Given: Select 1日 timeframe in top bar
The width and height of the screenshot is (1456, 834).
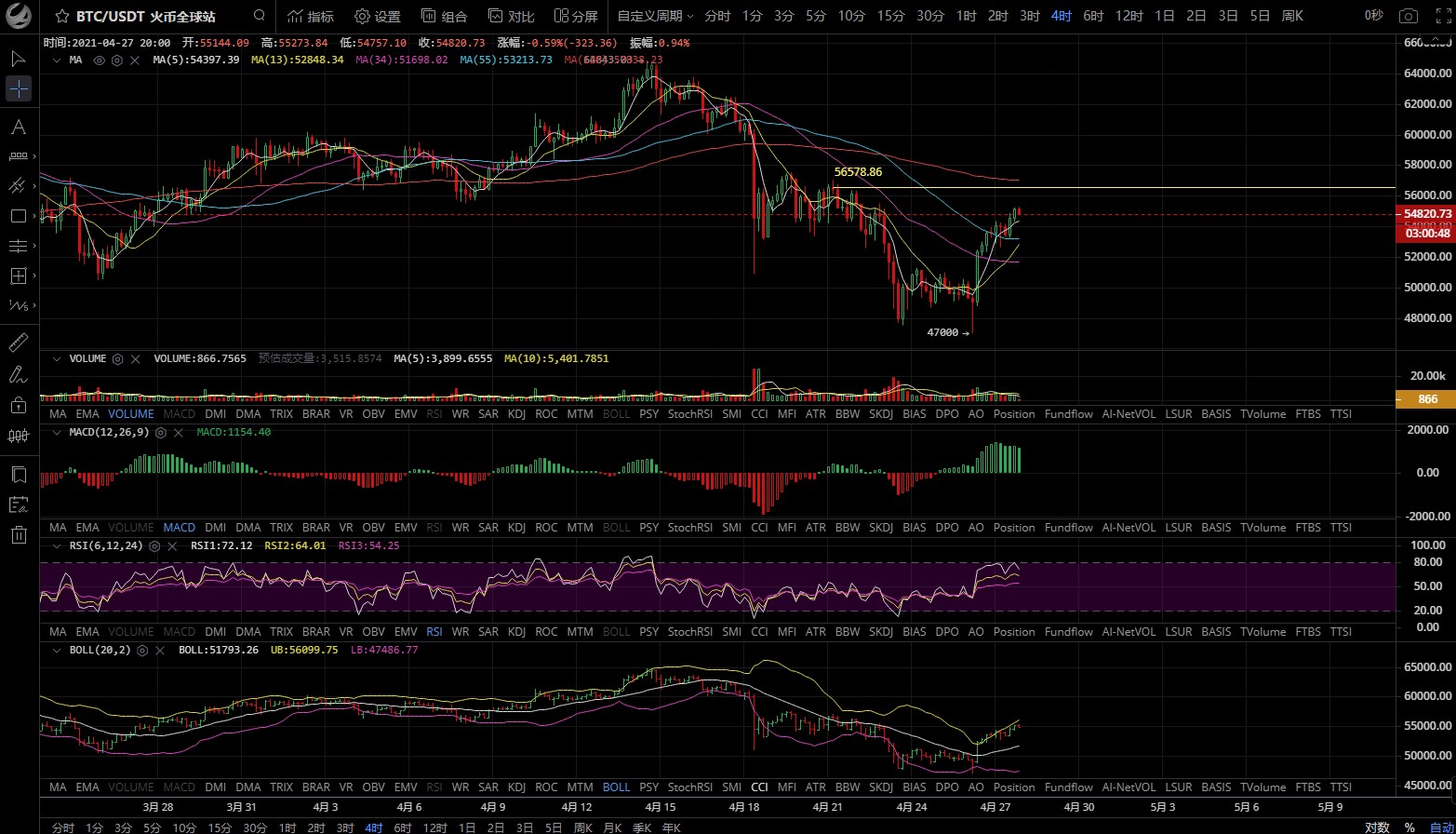Looking at the screenshot, I should tap(1164, 16).
